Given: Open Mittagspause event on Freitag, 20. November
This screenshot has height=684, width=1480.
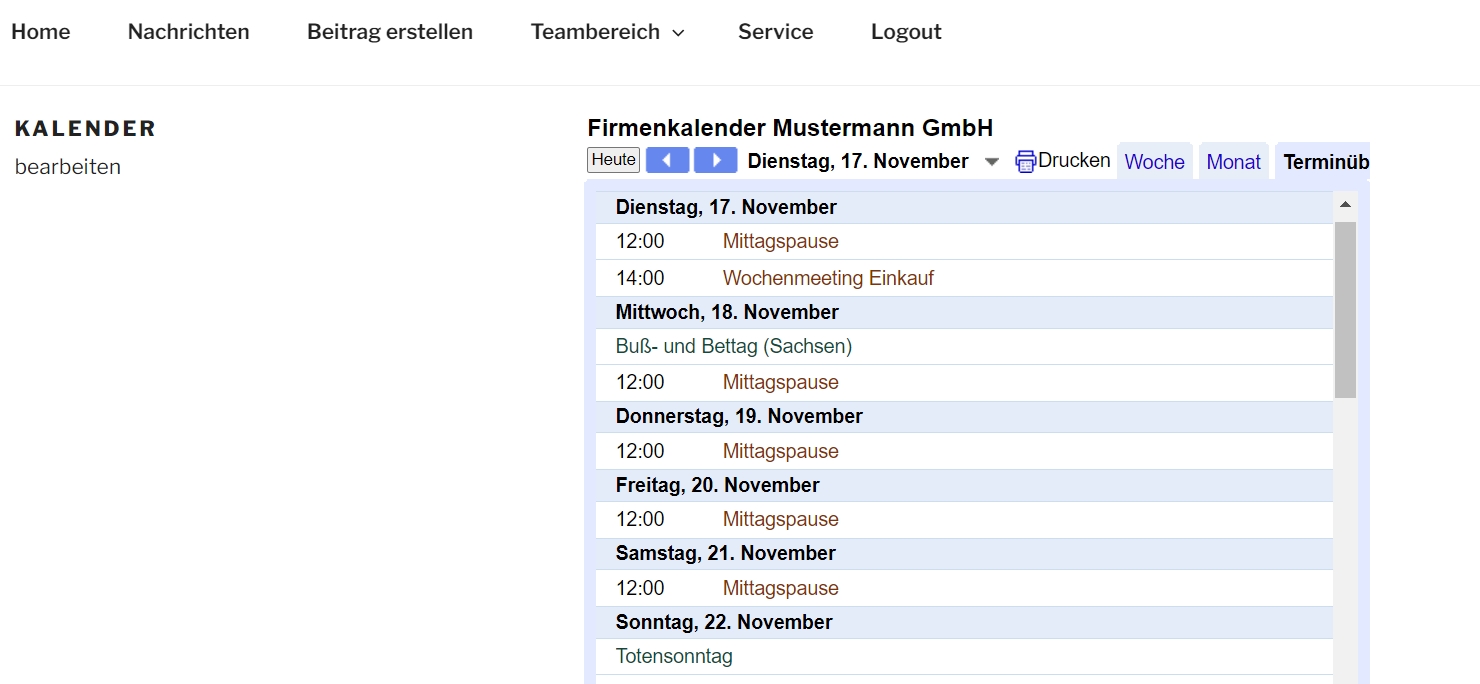Looking at the screenshot, I should tap(780, 519).
